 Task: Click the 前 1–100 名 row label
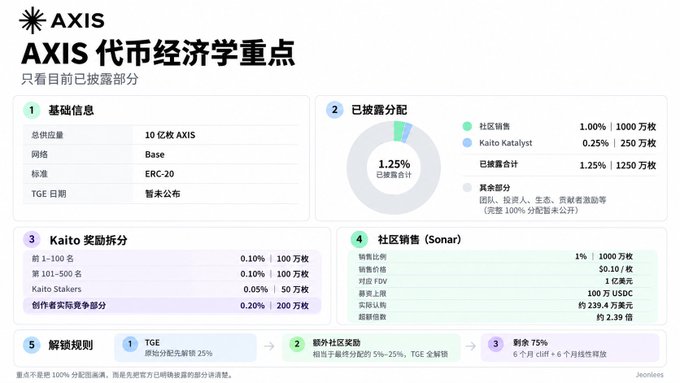(x=52, y=259)
